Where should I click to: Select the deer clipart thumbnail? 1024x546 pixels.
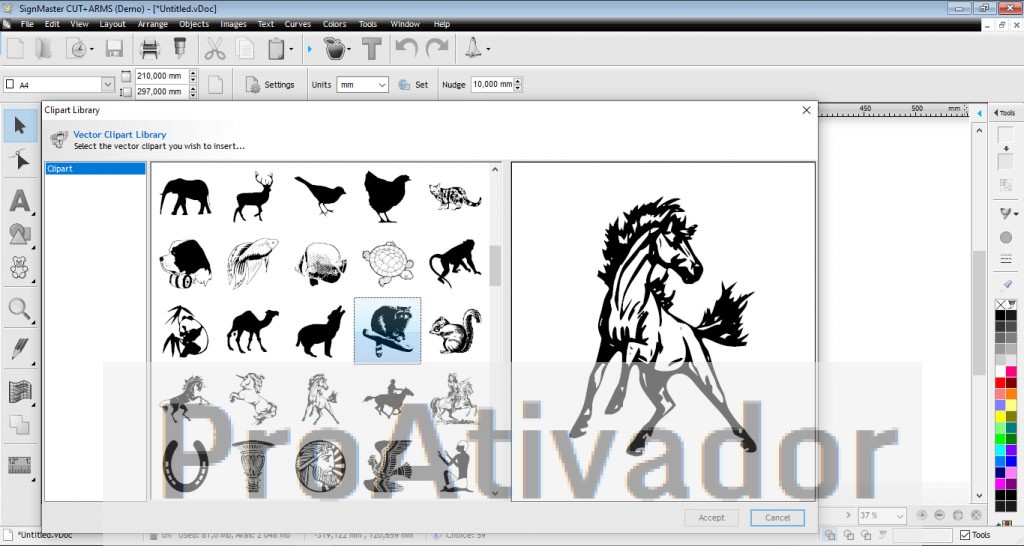(253, 197)
